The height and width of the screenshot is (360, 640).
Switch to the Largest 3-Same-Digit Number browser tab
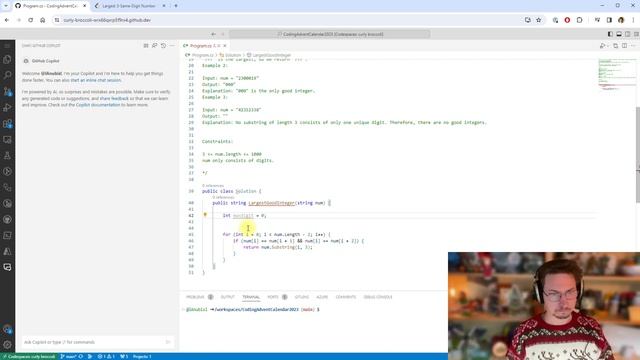click(x=129, y=6)
